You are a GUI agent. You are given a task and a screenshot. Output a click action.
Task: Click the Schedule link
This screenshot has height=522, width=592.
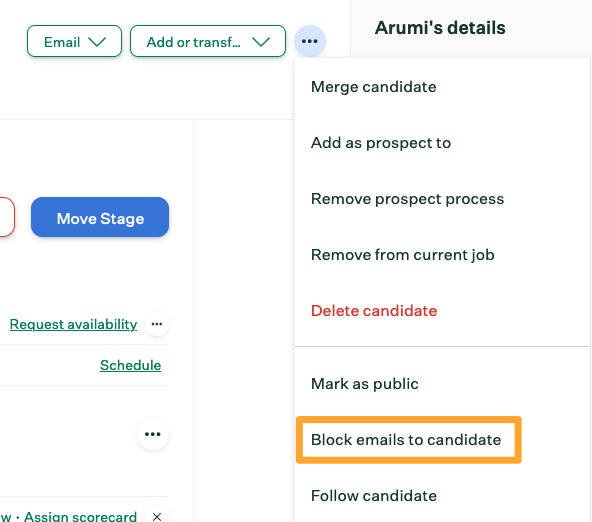point(131,365)
